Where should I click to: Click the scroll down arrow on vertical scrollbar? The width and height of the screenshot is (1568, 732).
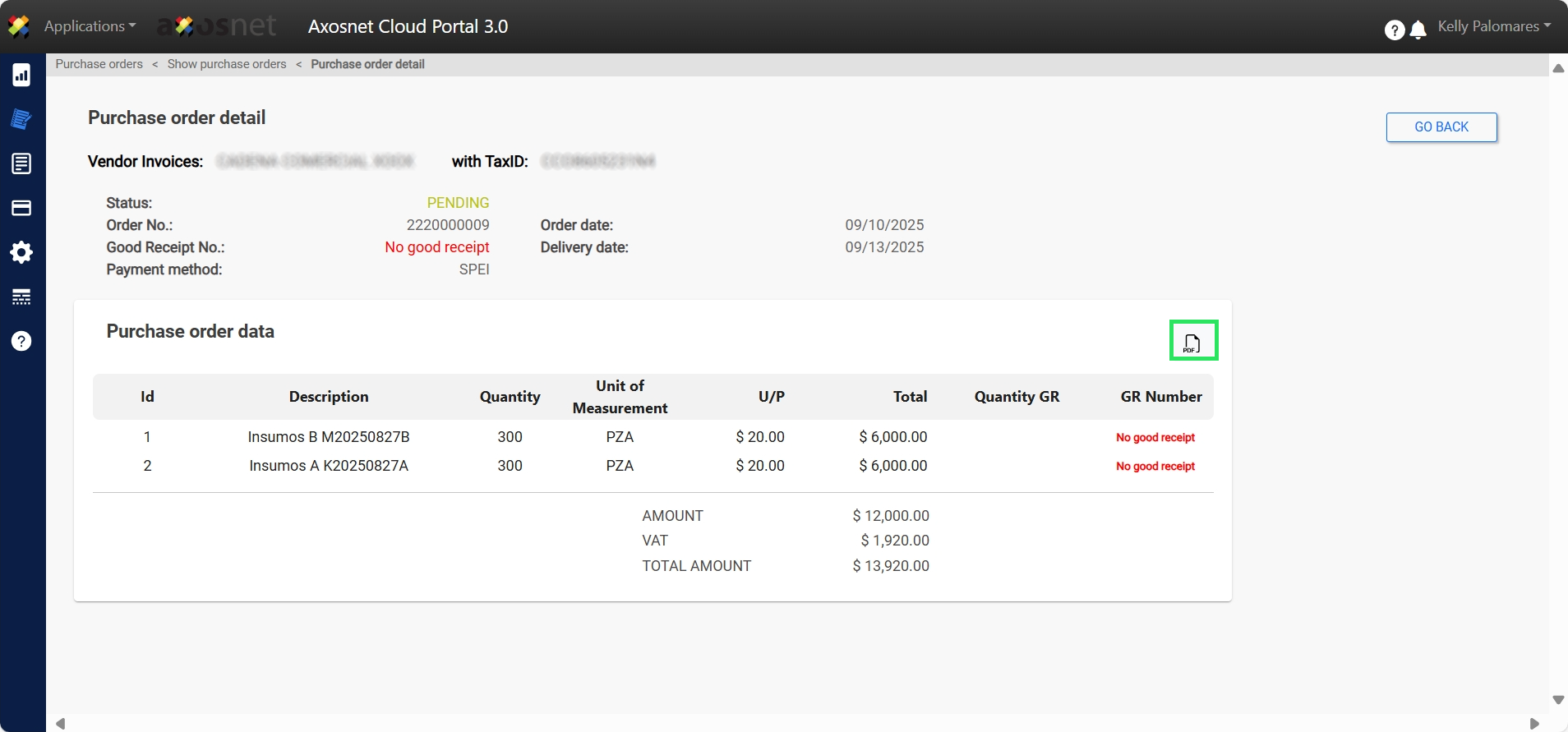coord(1557,700)
